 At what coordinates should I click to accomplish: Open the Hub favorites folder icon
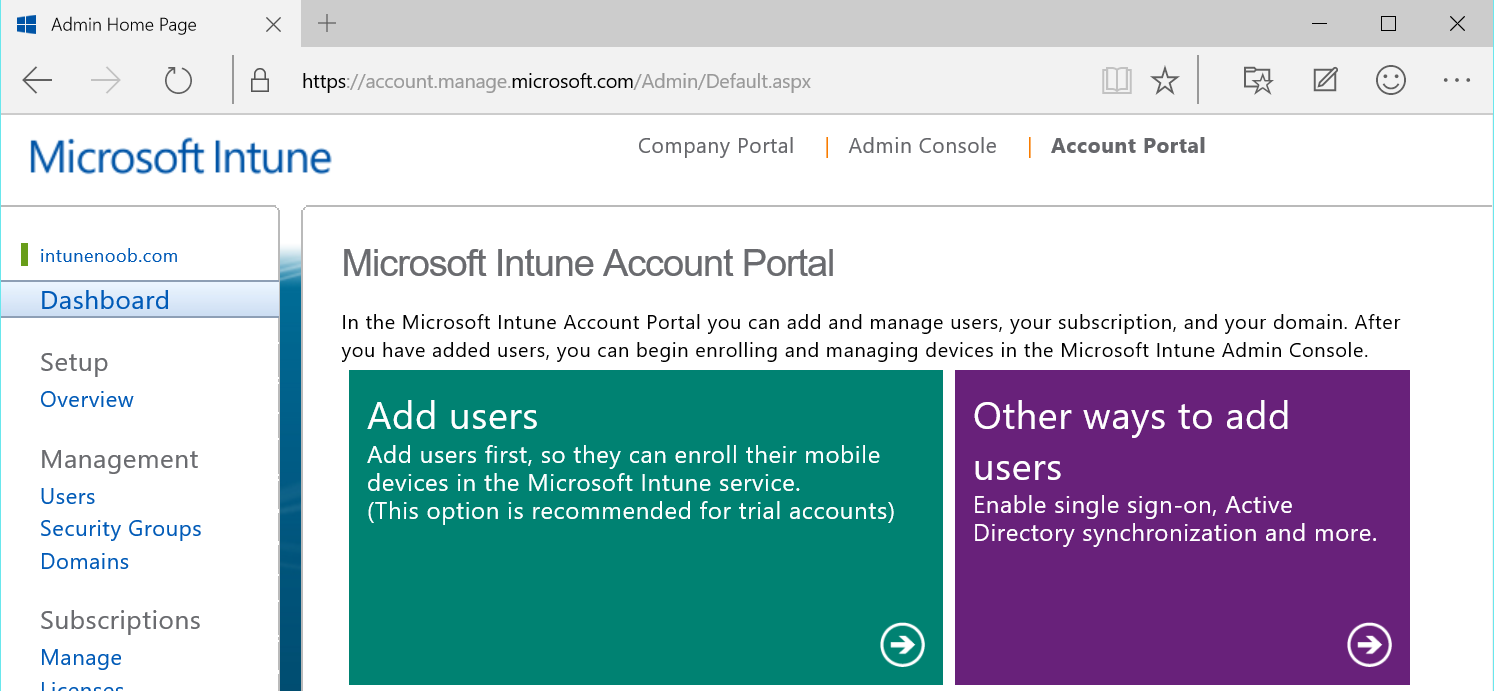click(x=1258, y=80)
